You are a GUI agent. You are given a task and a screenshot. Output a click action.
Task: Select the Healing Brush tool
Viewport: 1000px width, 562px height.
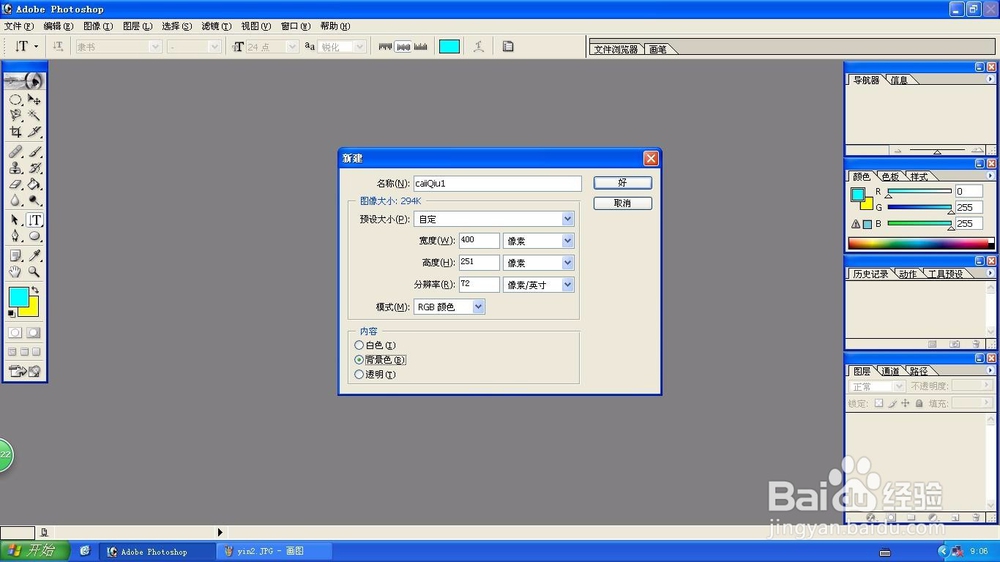[15, 152]
